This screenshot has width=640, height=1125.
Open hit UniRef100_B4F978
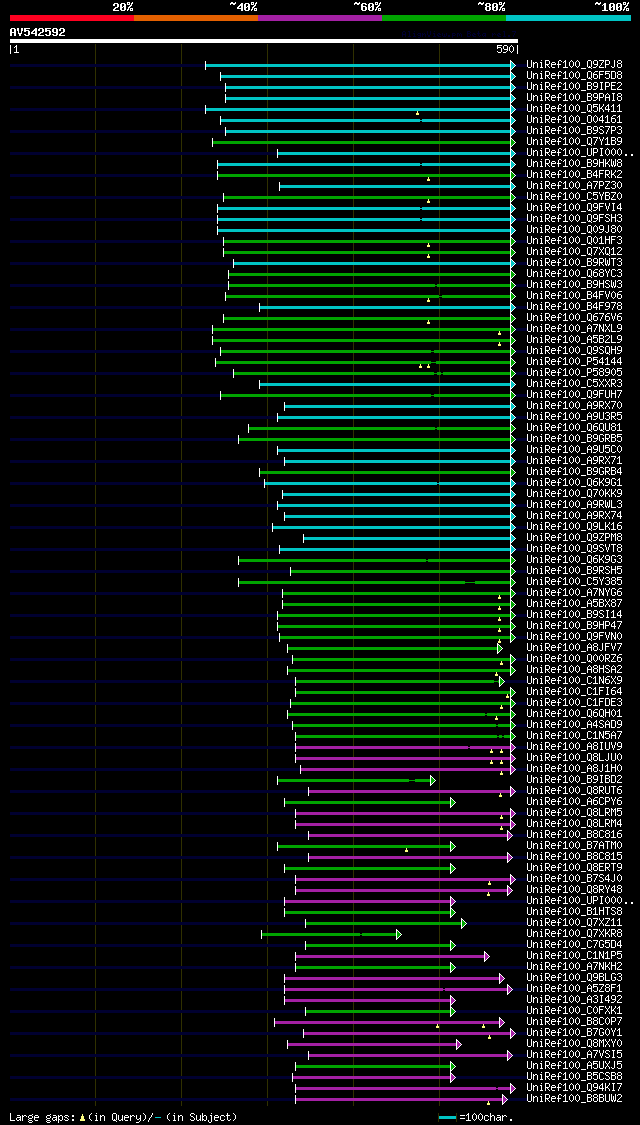574,306
